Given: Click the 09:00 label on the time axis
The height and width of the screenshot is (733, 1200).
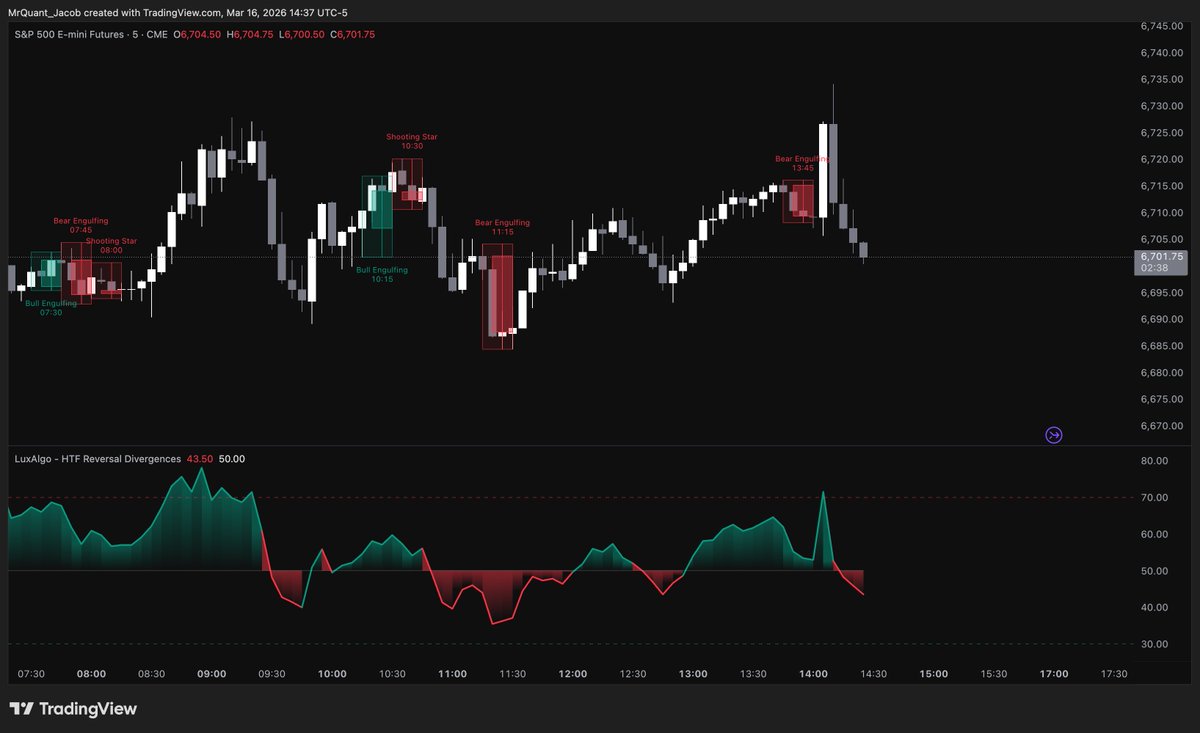Looking at the screenshot, I should coord(212,674).
